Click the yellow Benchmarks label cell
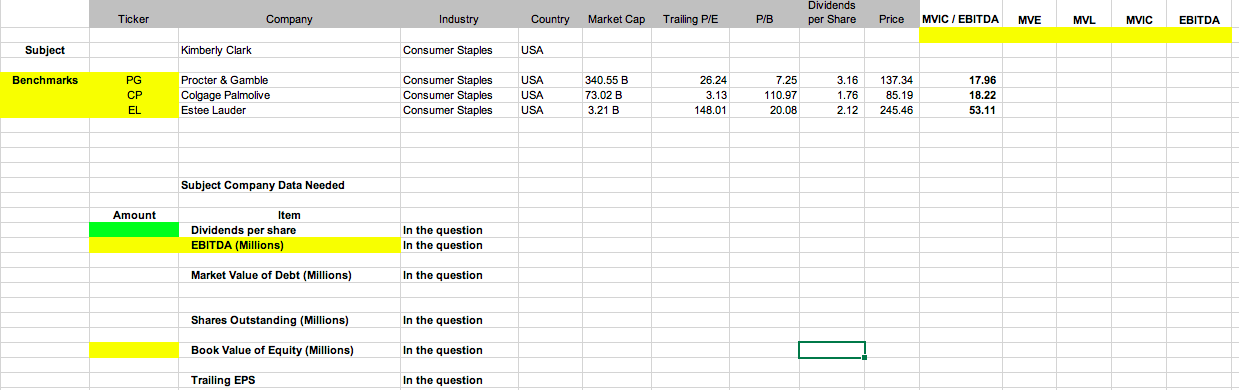The image size is (1239, 390). [45, 80]
